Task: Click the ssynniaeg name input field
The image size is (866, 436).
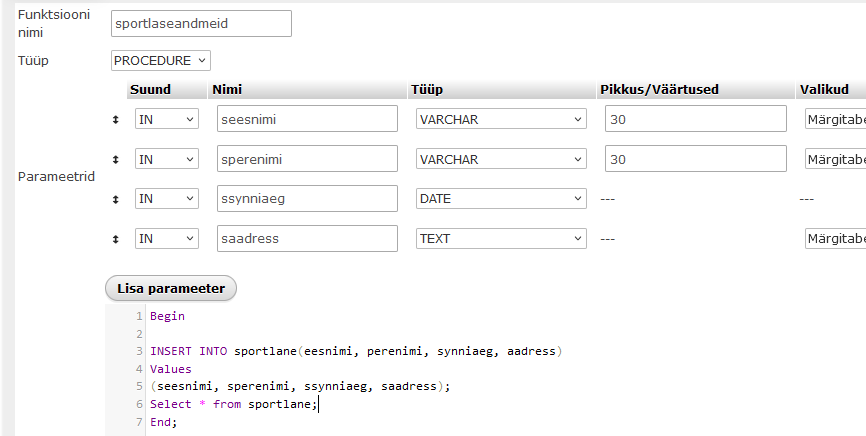Action: (307, 199)
